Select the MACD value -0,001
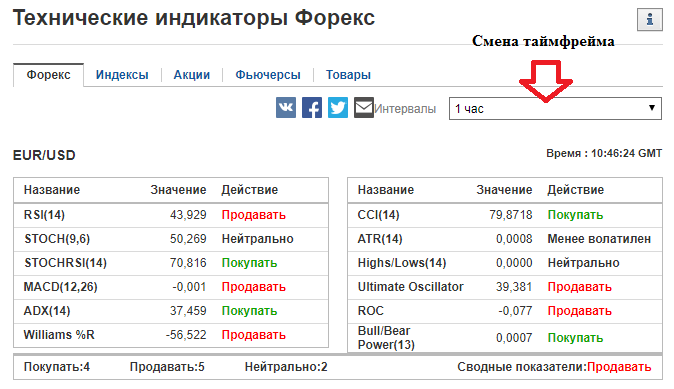 pyautogui.click(x=189, y=287)
